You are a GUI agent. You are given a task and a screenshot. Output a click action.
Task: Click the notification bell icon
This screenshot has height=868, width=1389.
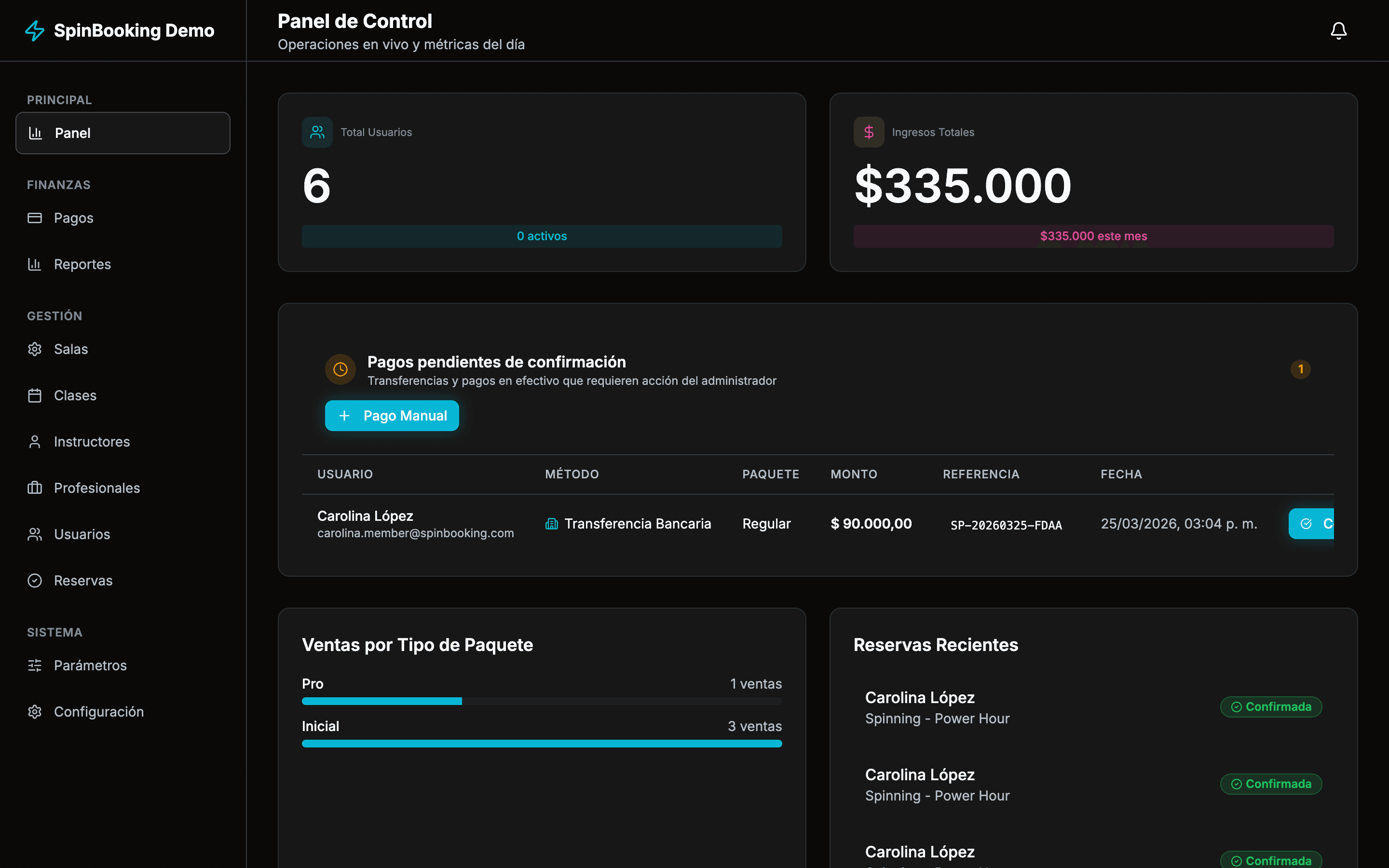[1338, 30]
